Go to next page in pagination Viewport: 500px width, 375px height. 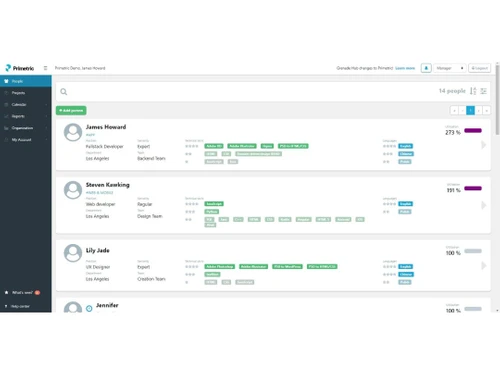click(x=479, y=110)
